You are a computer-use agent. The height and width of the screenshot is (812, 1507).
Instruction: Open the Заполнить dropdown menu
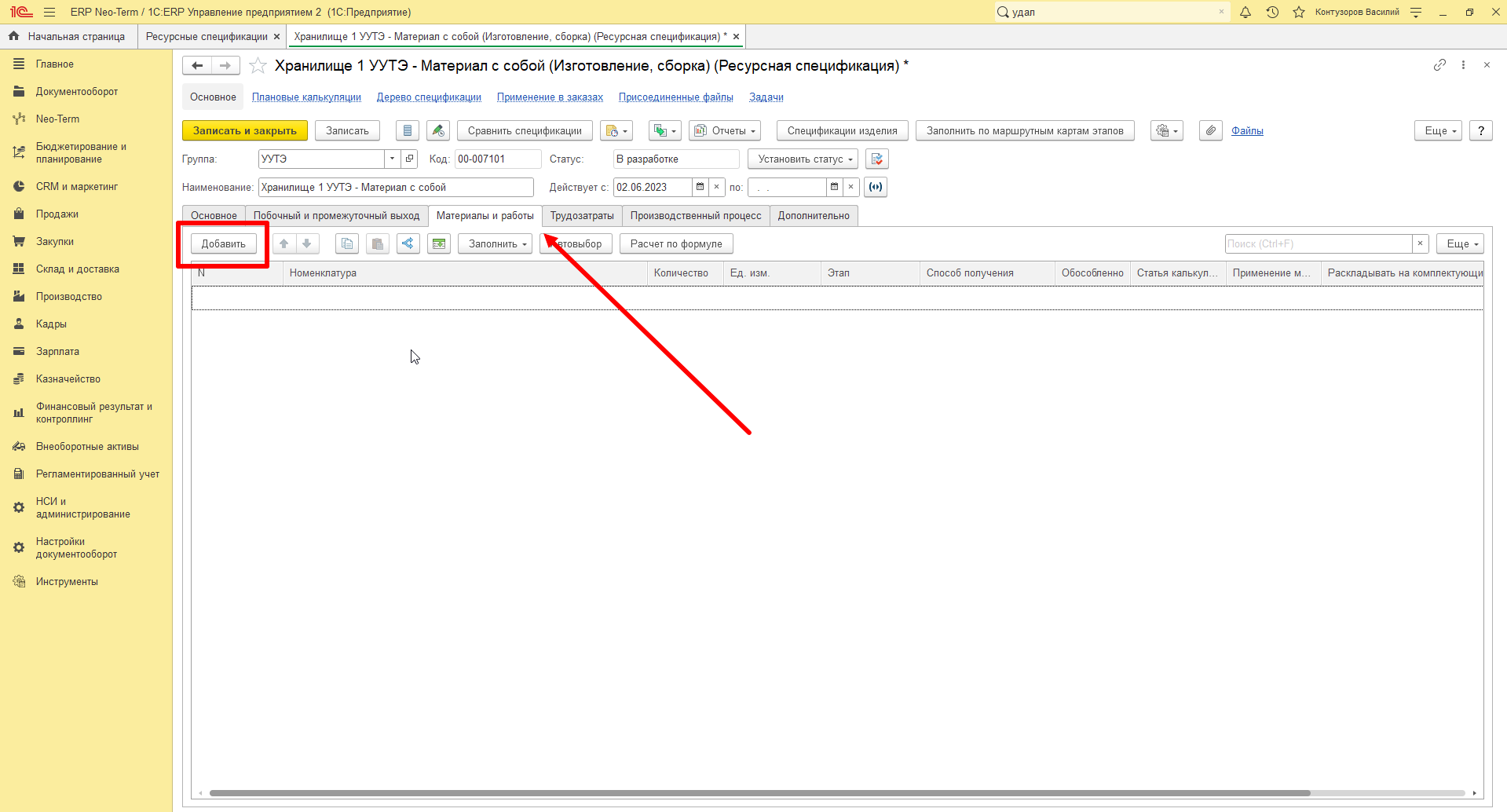[x=496, y=243]
